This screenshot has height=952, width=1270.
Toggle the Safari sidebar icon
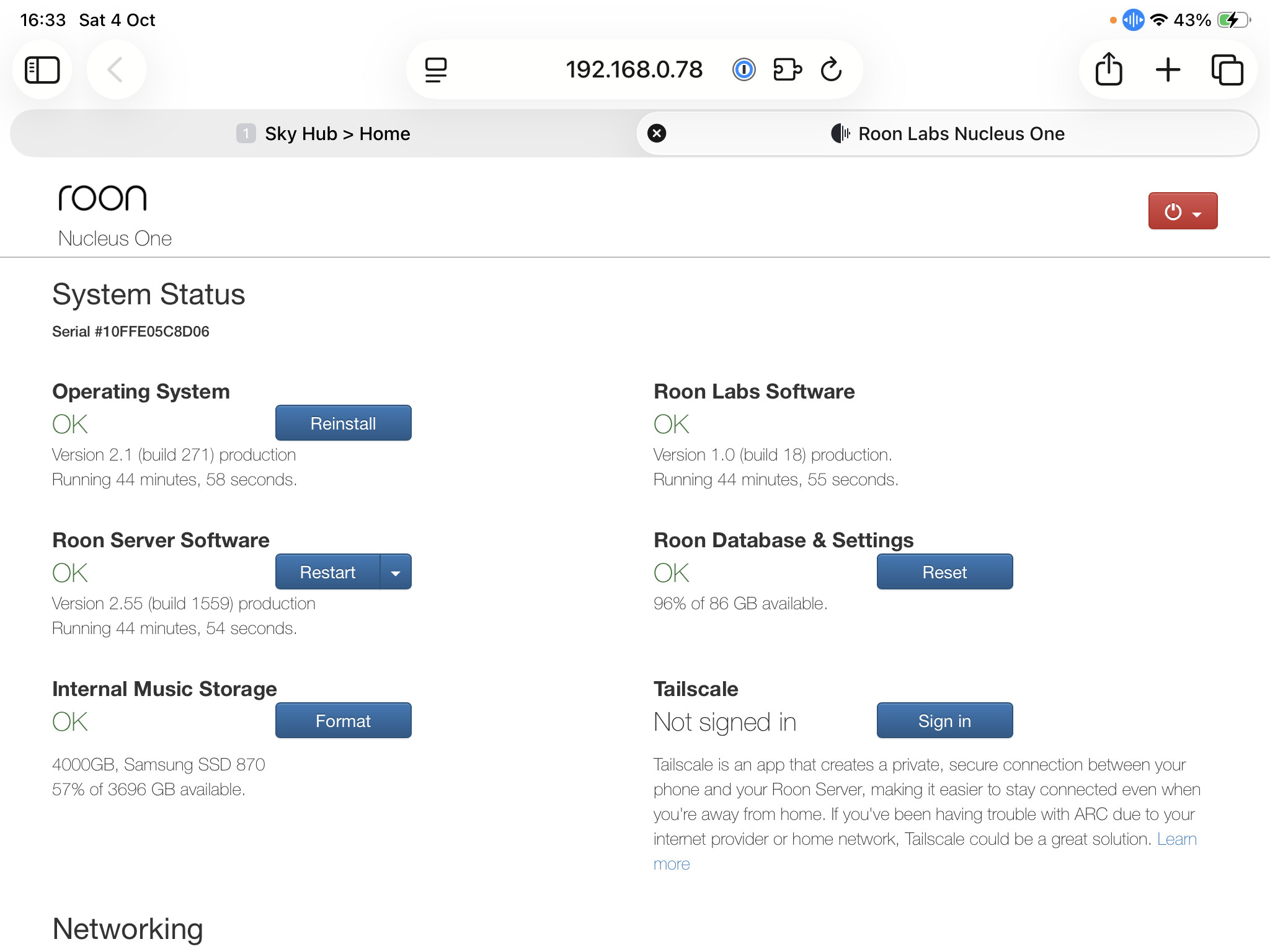pos(42,69)
